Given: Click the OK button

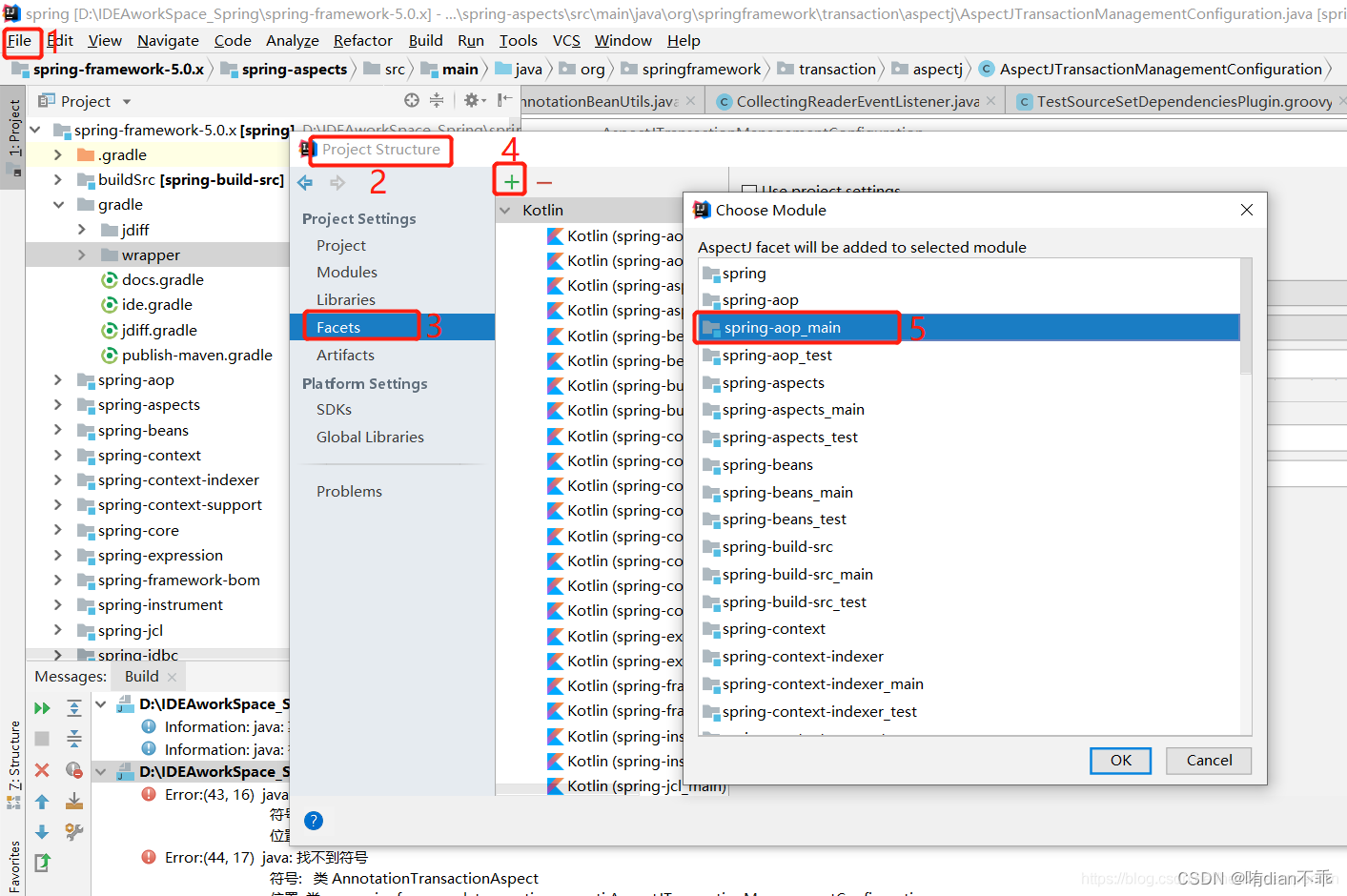Looking at the screenshot, I should (1120, 760).
